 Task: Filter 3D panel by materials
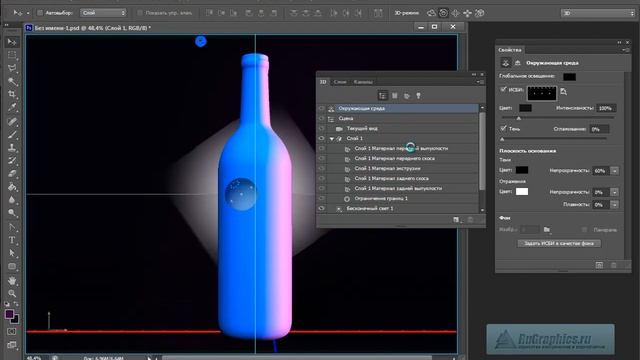coord(407,96)
